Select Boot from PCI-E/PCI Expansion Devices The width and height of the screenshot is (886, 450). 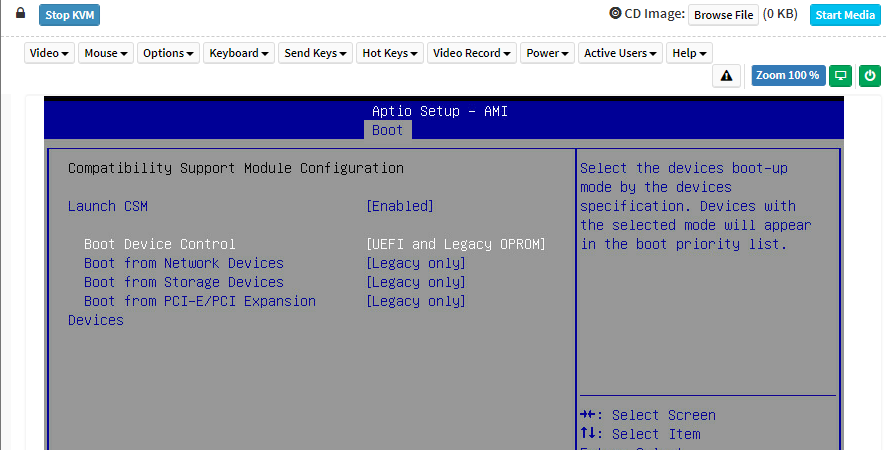[x=192, y=310]
